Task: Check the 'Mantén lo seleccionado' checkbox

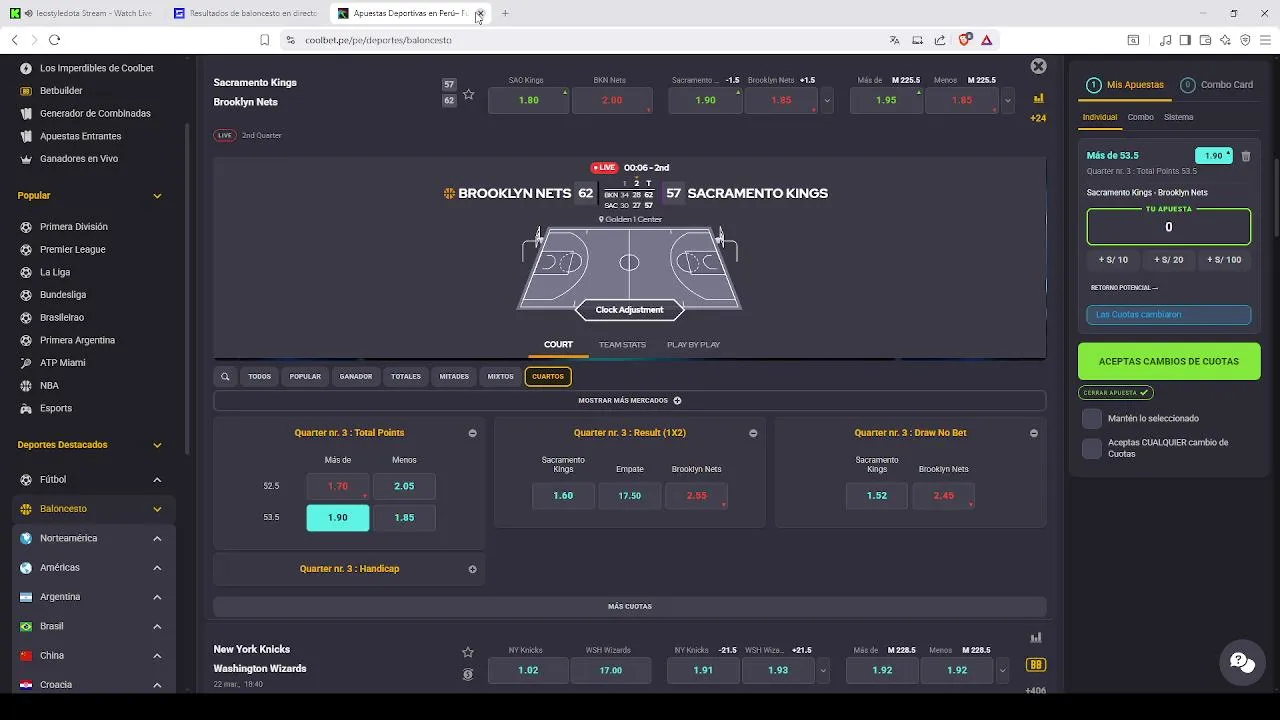Action: 1092,418
